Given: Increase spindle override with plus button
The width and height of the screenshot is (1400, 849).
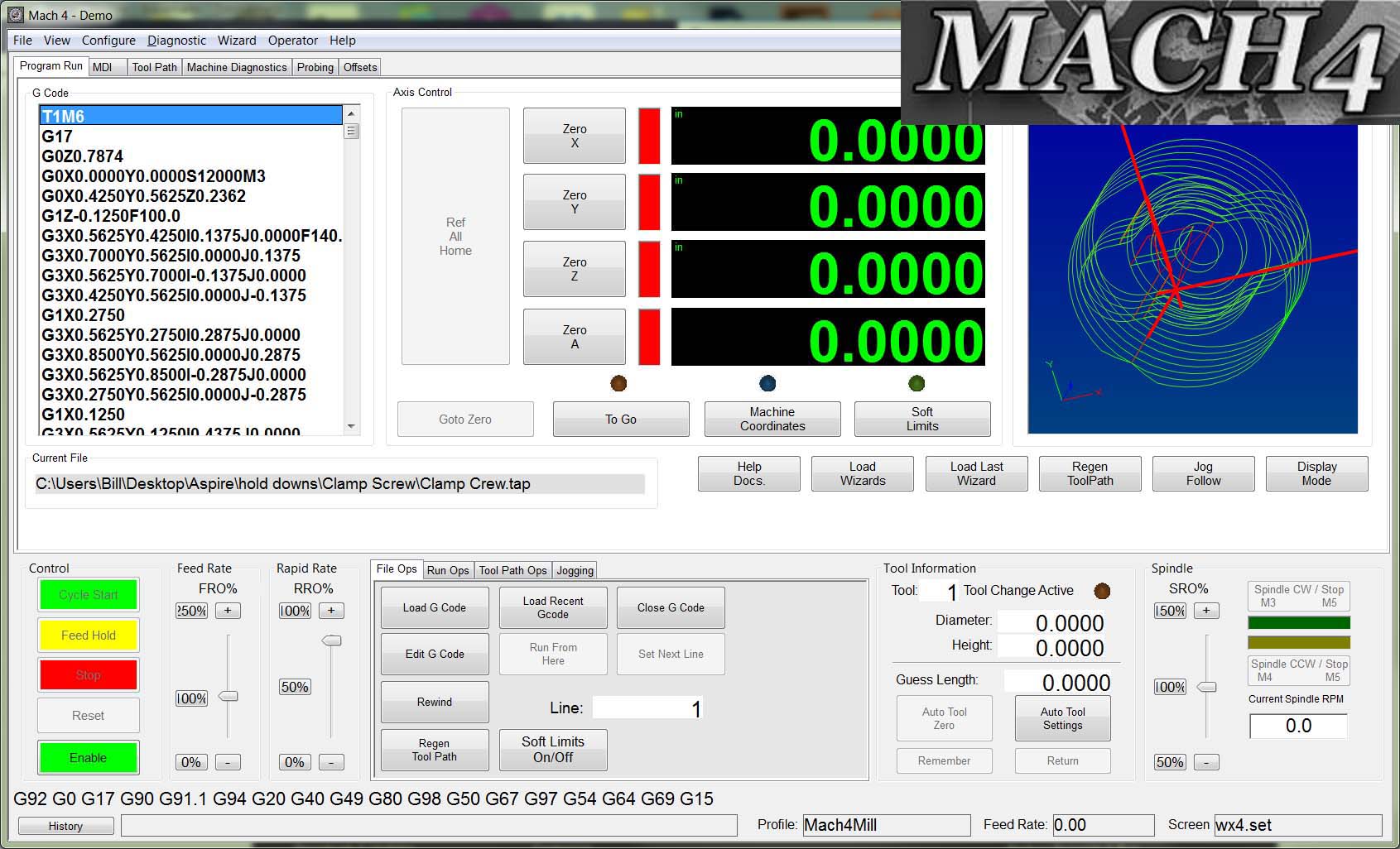Looking at the screenshot, I should [1206, 611].
